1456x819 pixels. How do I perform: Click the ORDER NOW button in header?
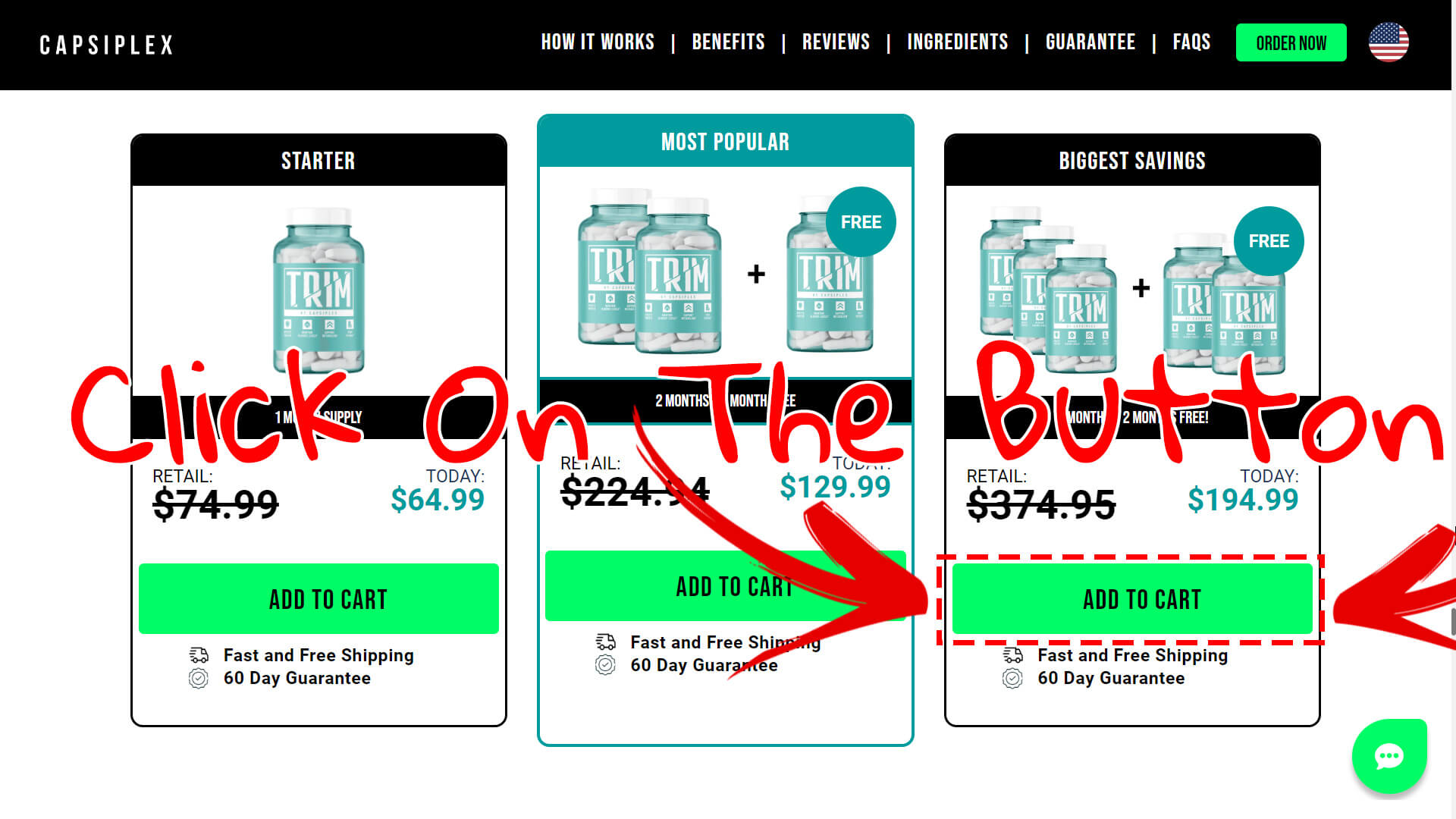[x=1291, y=42]
